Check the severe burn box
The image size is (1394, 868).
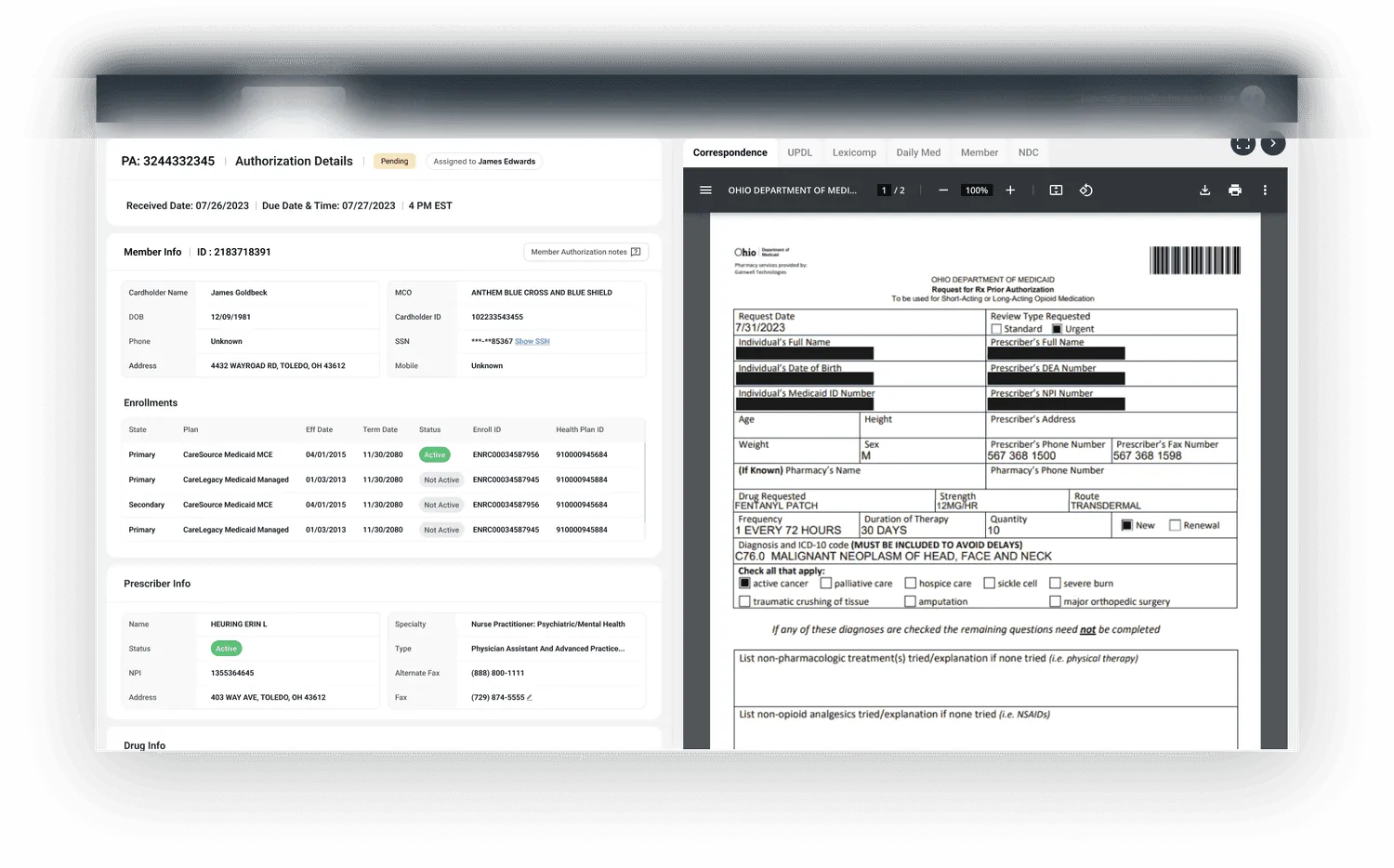click(x=1055, y=584)
